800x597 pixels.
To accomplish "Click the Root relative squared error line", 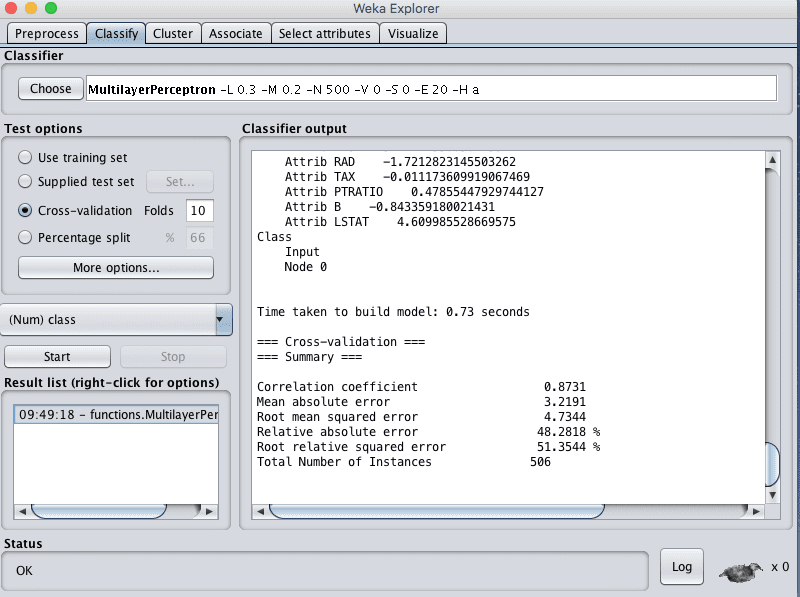I will [x=429, y=447].
